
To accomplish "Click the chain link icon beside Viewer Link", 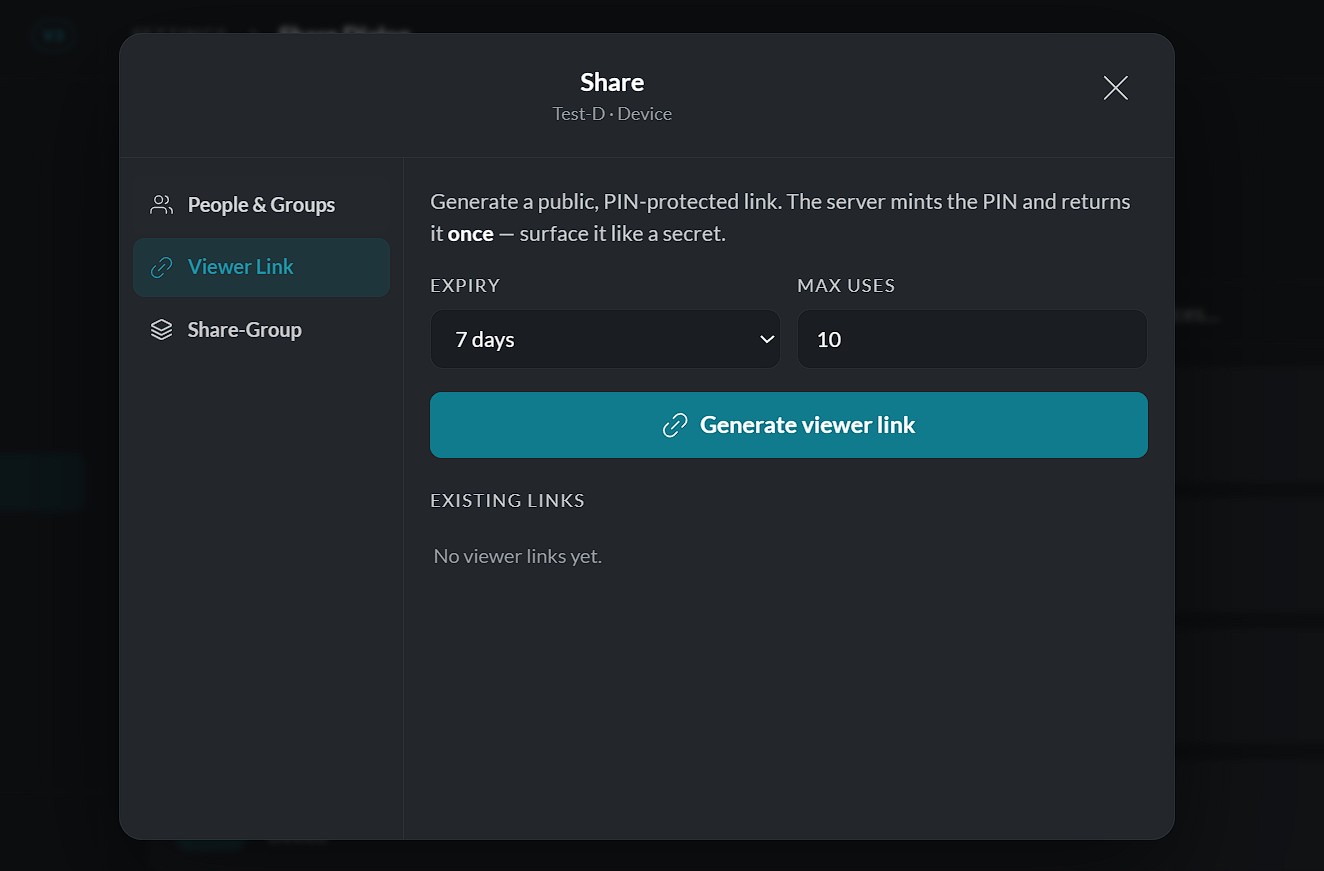I will pos(161,267).
